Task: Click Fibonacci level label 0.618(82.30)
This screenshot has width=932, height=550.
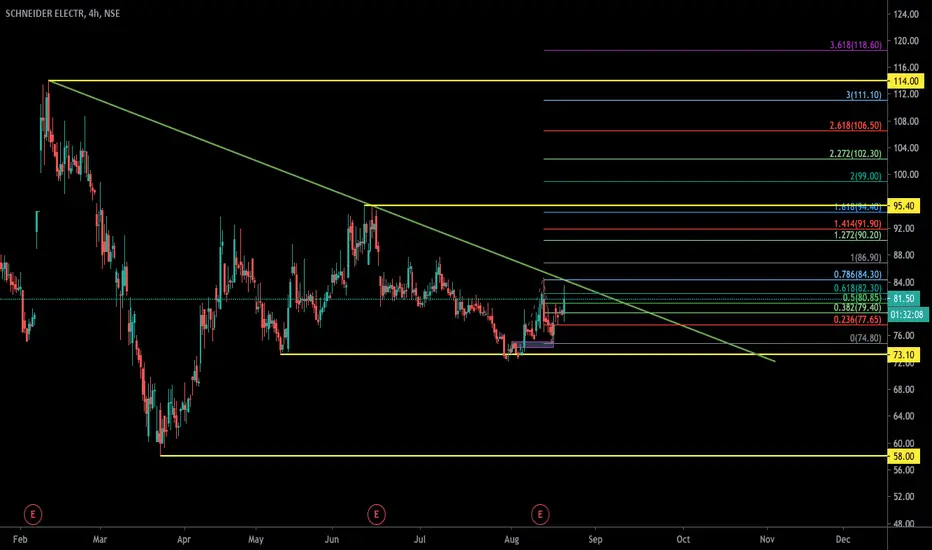Action: [858, 288]
